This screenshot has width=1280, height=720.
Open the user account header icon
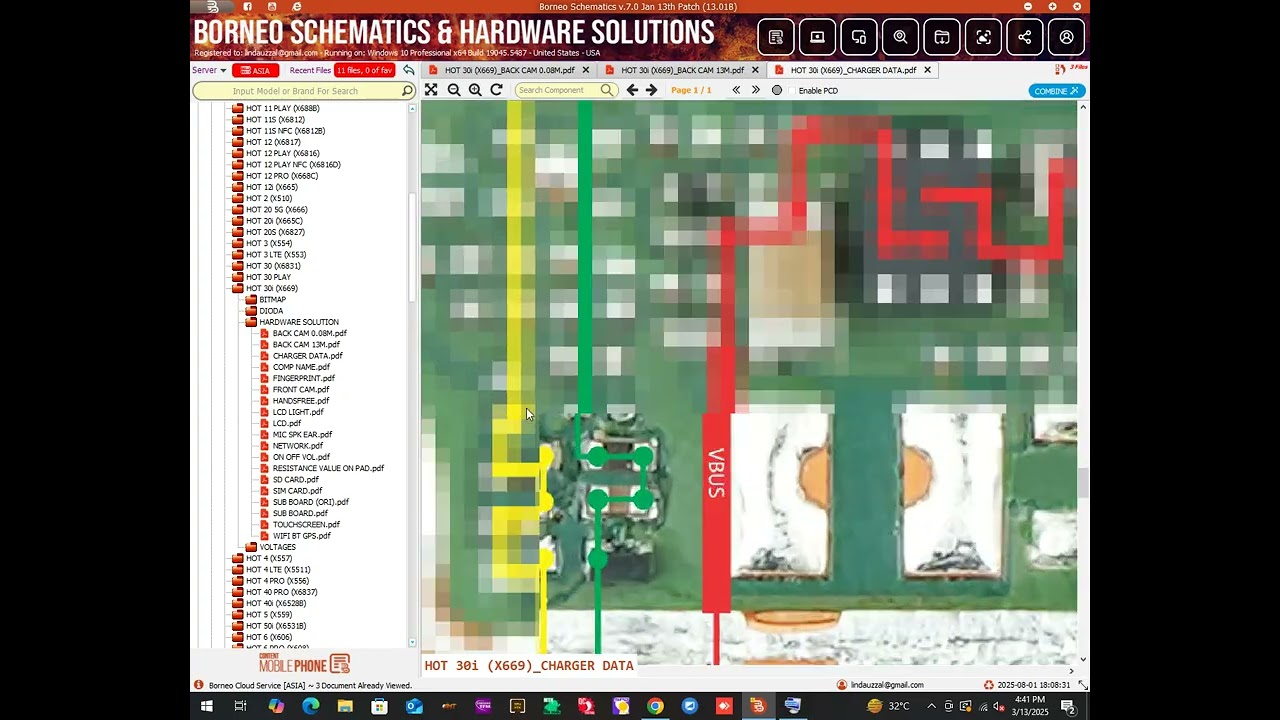[1067, 37]
